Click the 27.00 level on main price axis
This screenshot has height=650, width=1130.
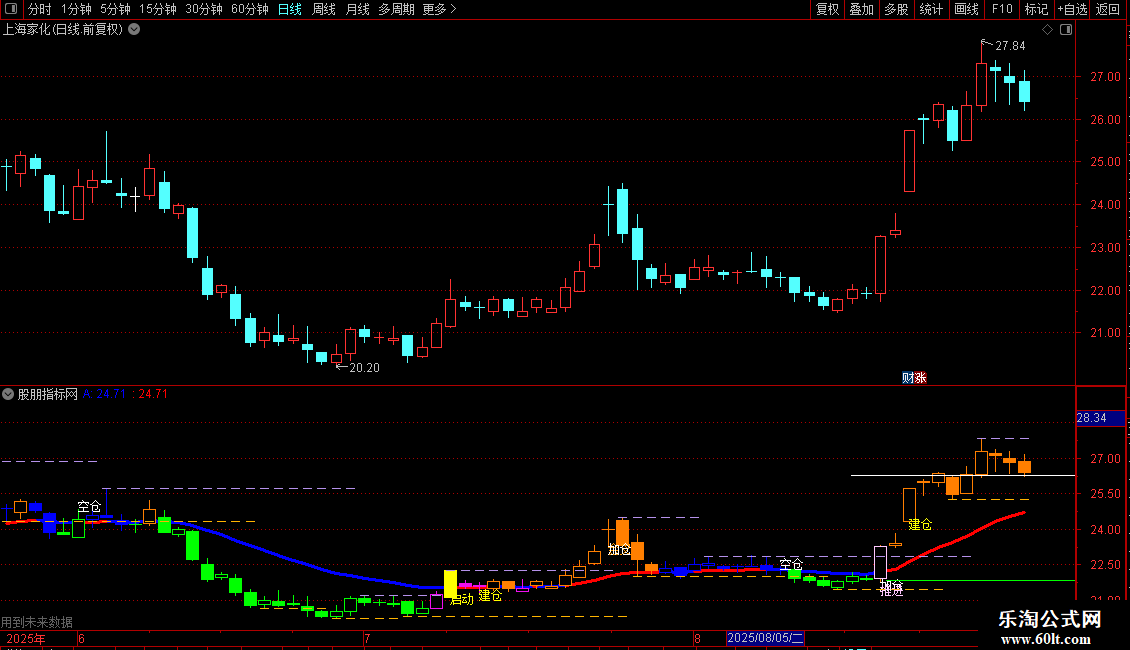(x=1105, y=76)
